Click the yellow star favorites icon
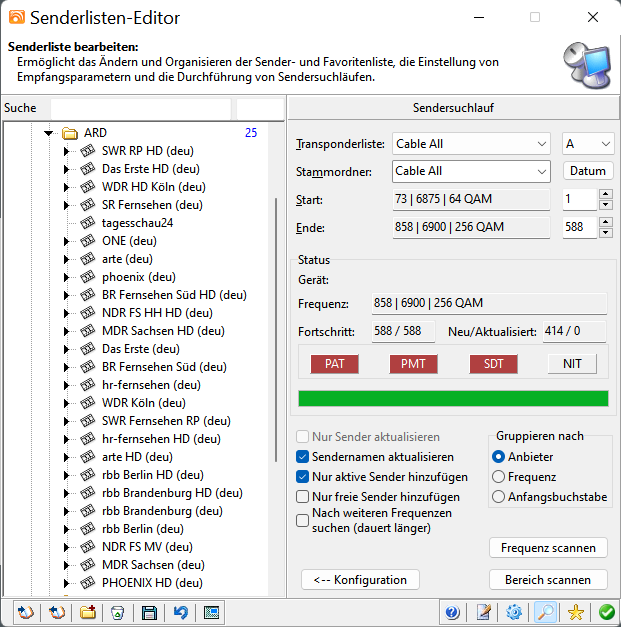This screenshot has height=627, width=621. pyautogui.click(x=576, y=612)
